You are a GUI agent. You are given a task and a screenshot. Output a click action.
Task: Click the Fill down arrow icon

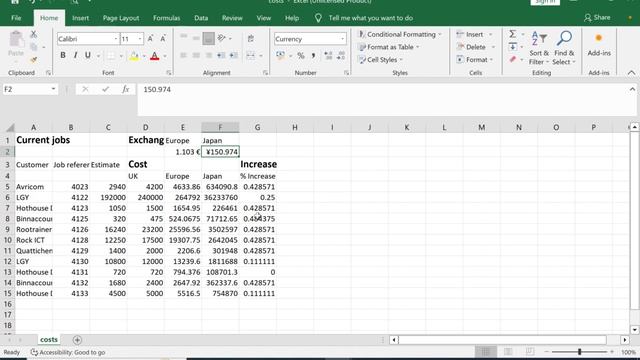[x=513, y=47]
